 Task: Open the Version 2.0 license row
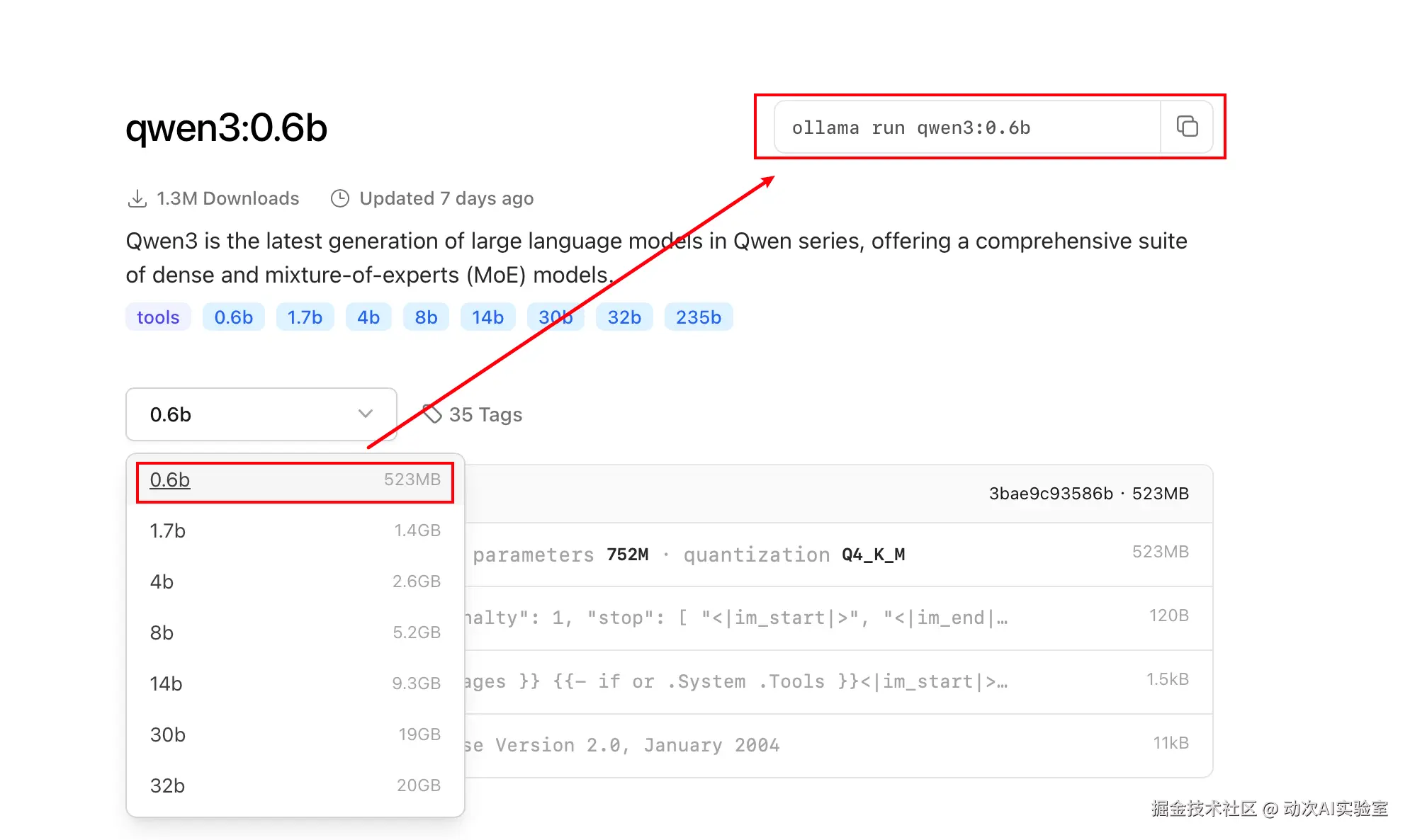tap(836, 746)
